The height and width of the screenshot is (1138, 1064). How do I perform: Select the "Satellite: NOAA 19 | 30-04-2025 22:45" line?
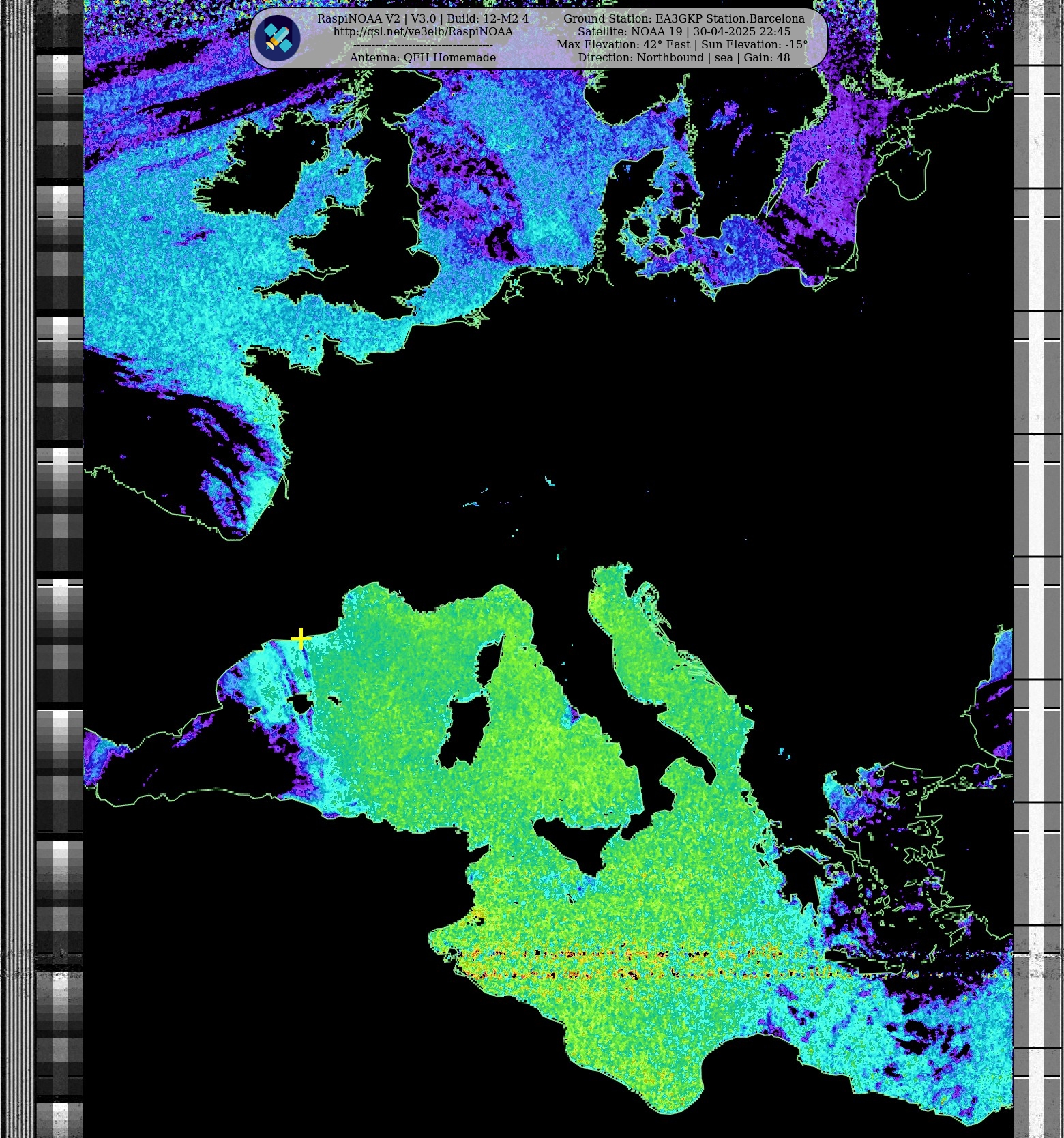(684, 31)
